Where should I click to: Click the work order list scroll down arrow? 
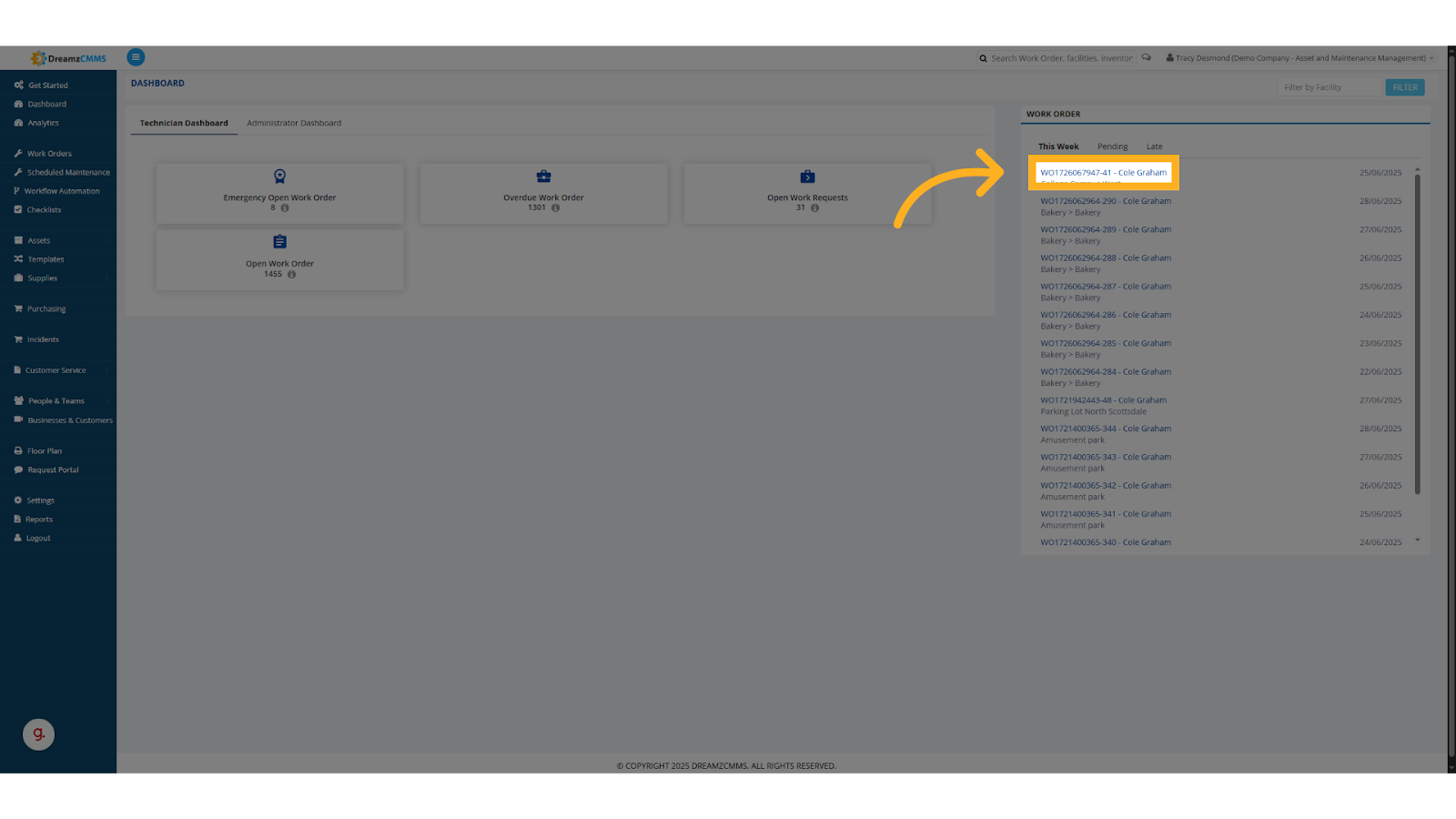[x=1417, y=541]
